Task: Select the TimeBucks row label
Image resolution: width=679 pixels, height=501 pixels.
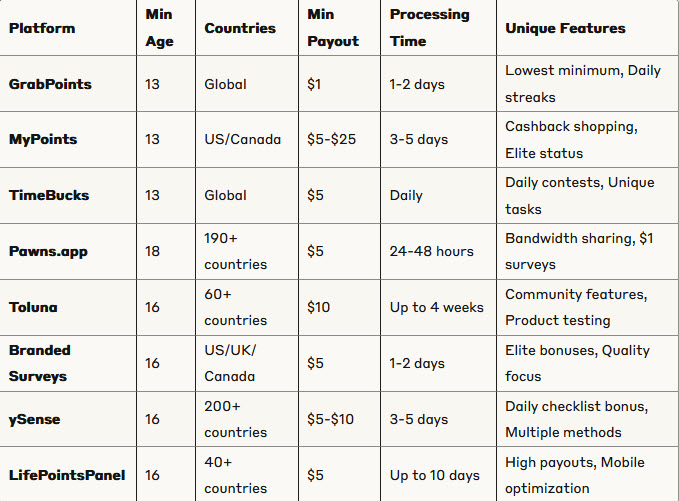Action: [x=49, y=195]
